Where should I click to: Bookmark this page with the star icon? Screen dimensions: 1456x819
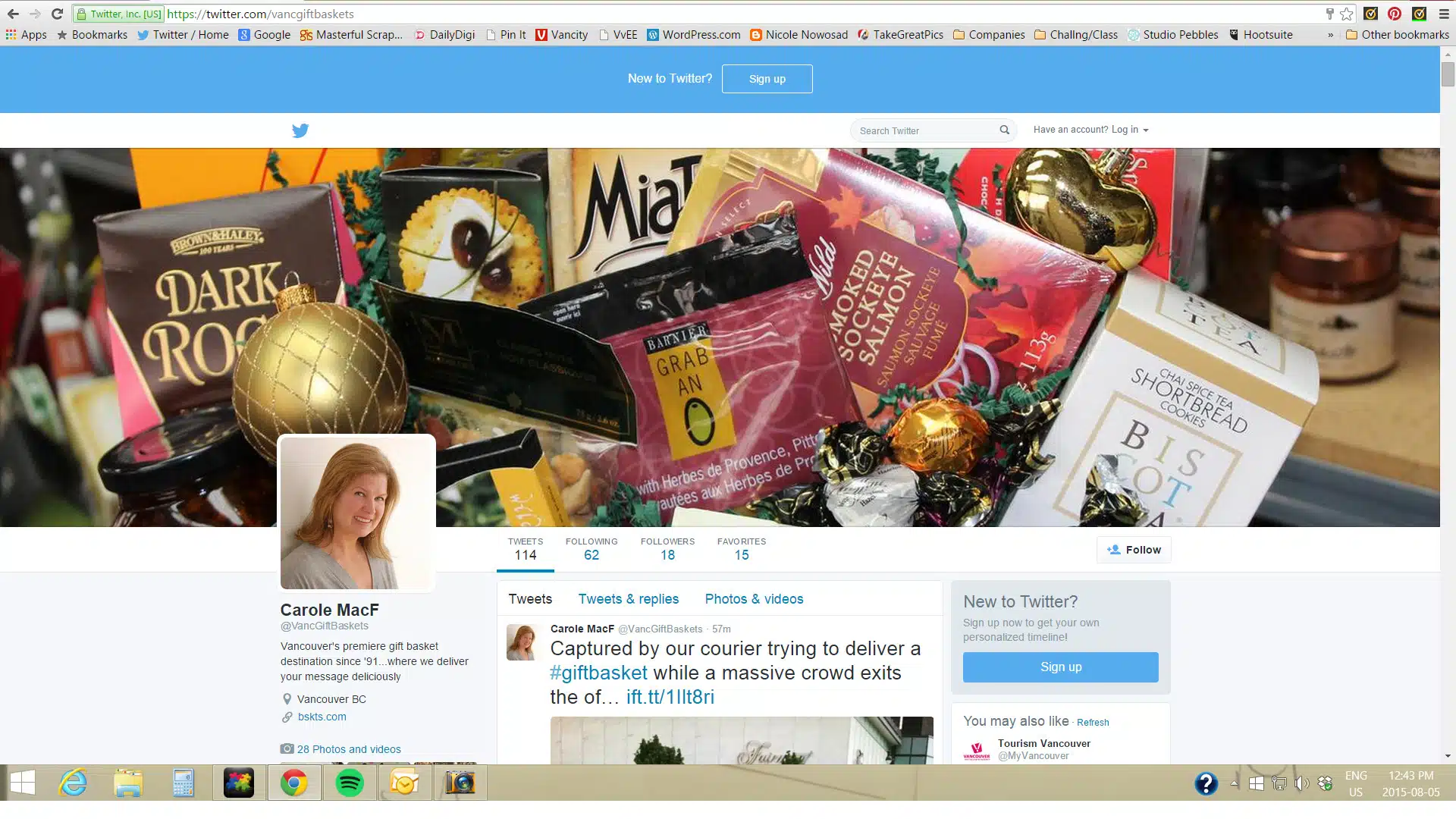coord(1347,14)
